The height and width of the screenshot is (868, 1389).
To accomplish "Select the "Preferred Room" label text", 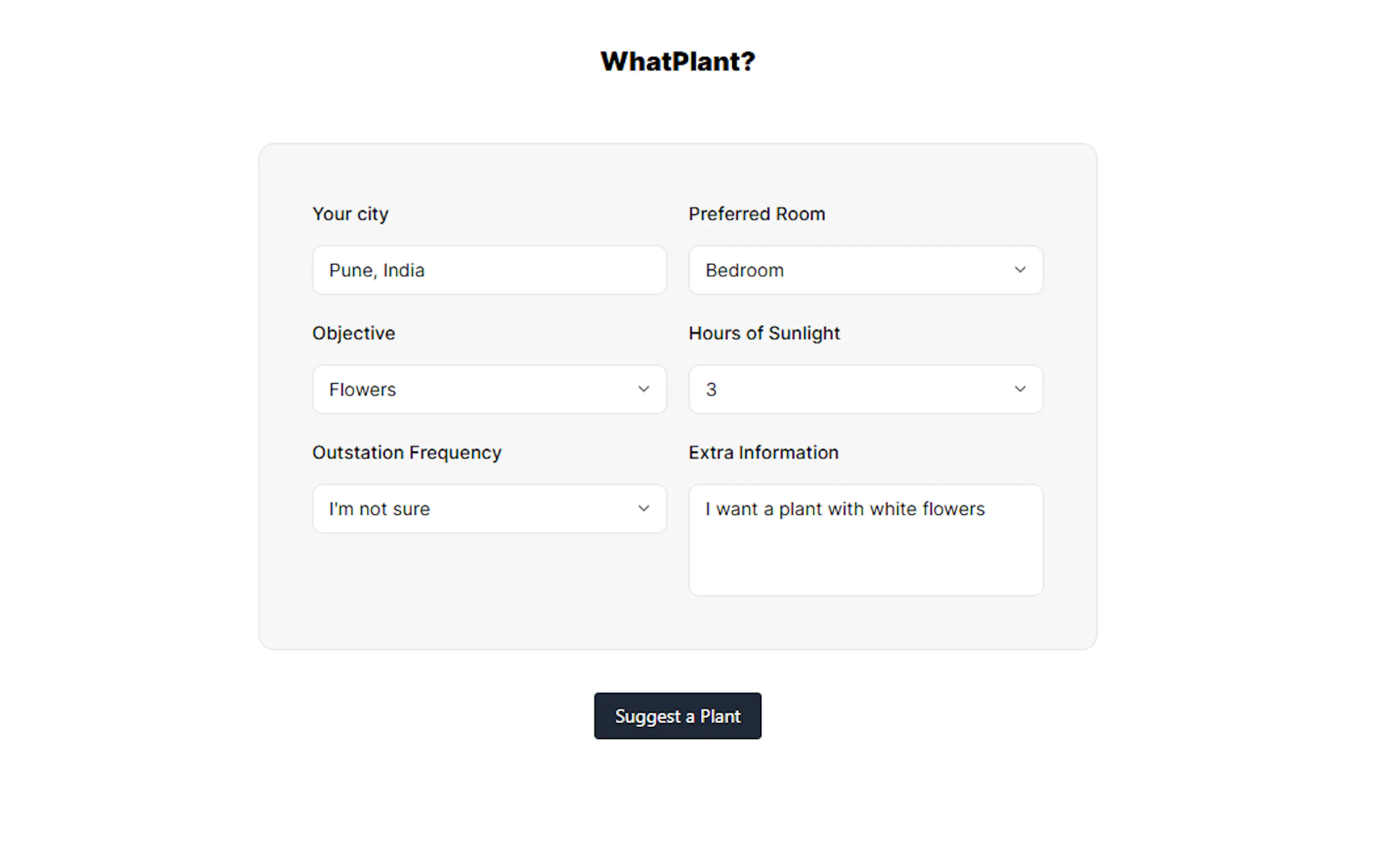I will pos(756,214).
